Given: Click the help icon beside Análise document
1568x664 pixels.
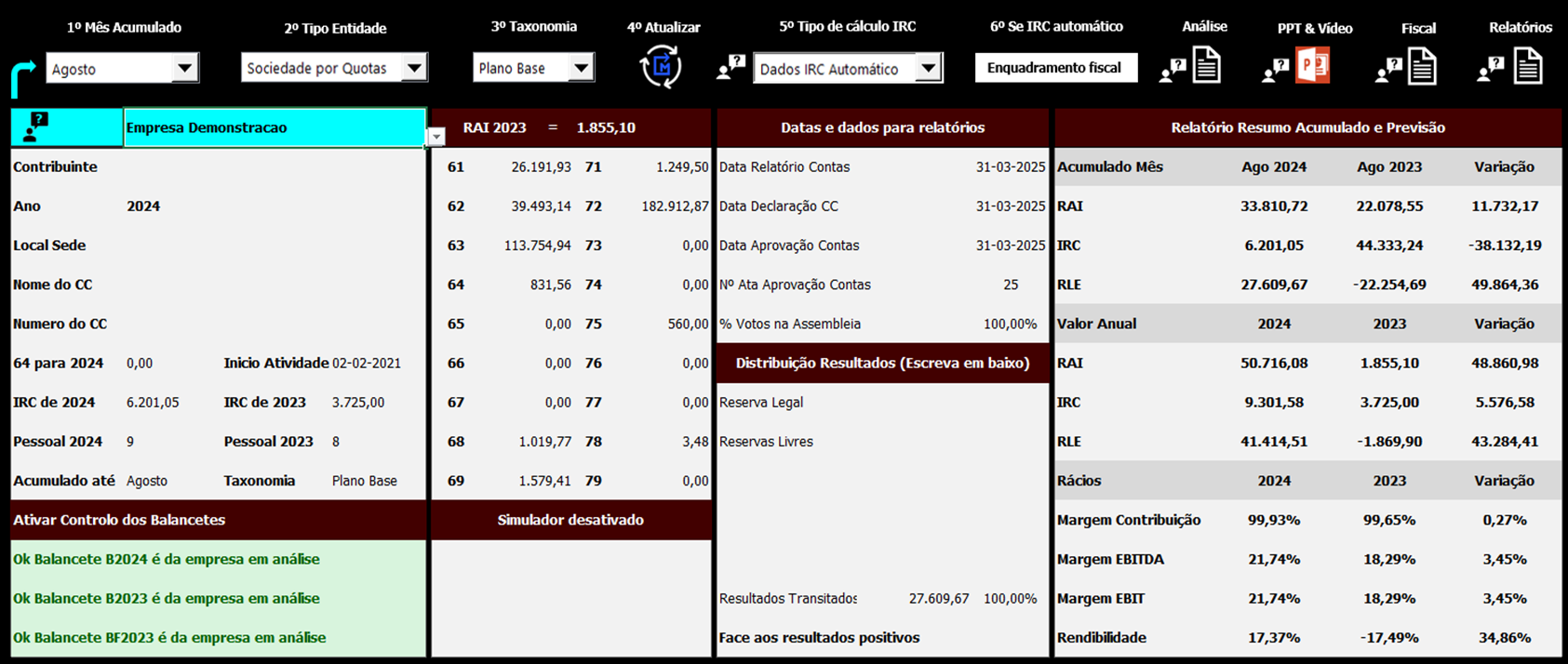Looking at the screenshot, I should tap(1173, 69).
